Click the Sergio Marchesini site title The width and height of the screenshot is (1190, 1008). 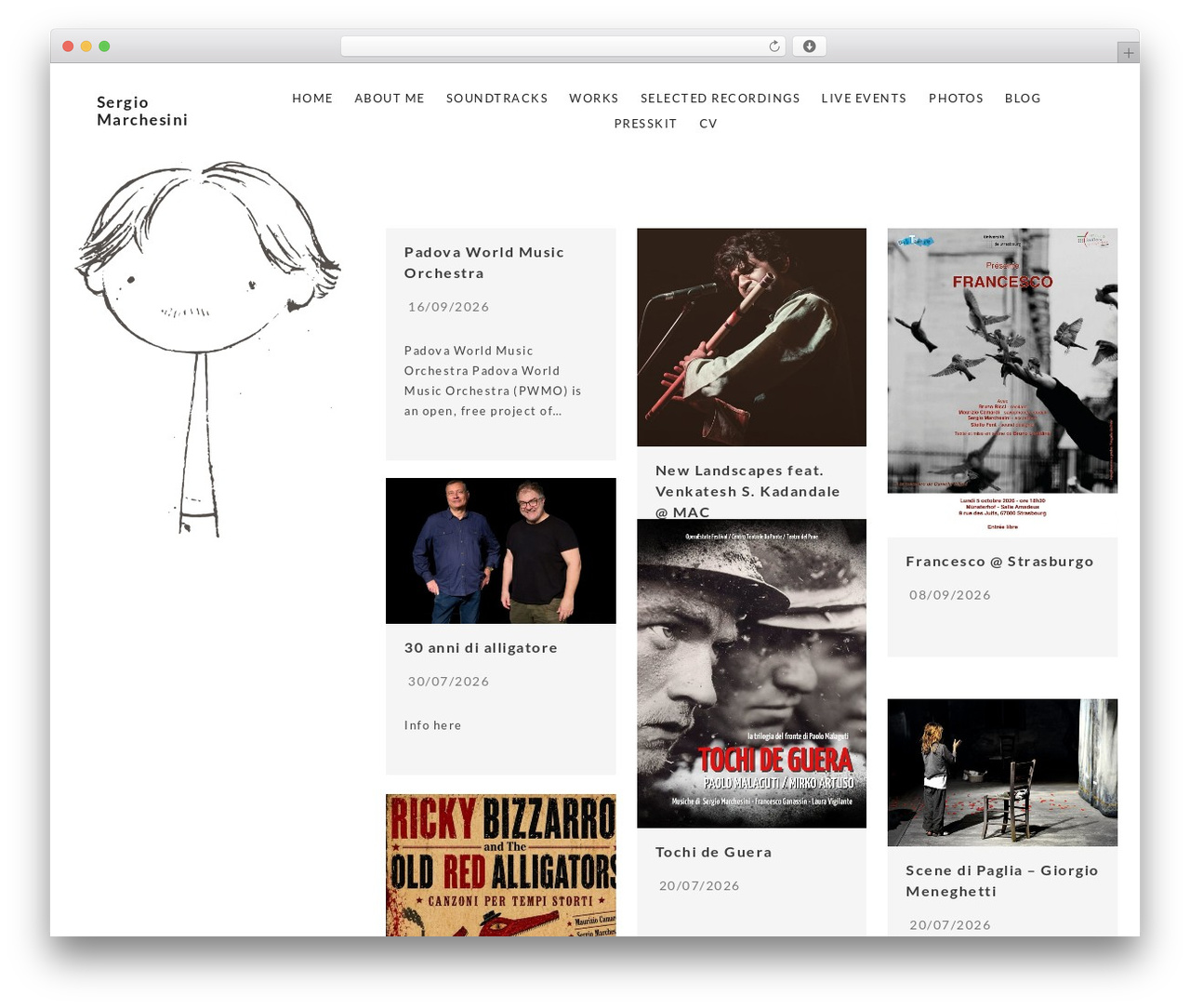pyautogui.click(x=142, y=111)
